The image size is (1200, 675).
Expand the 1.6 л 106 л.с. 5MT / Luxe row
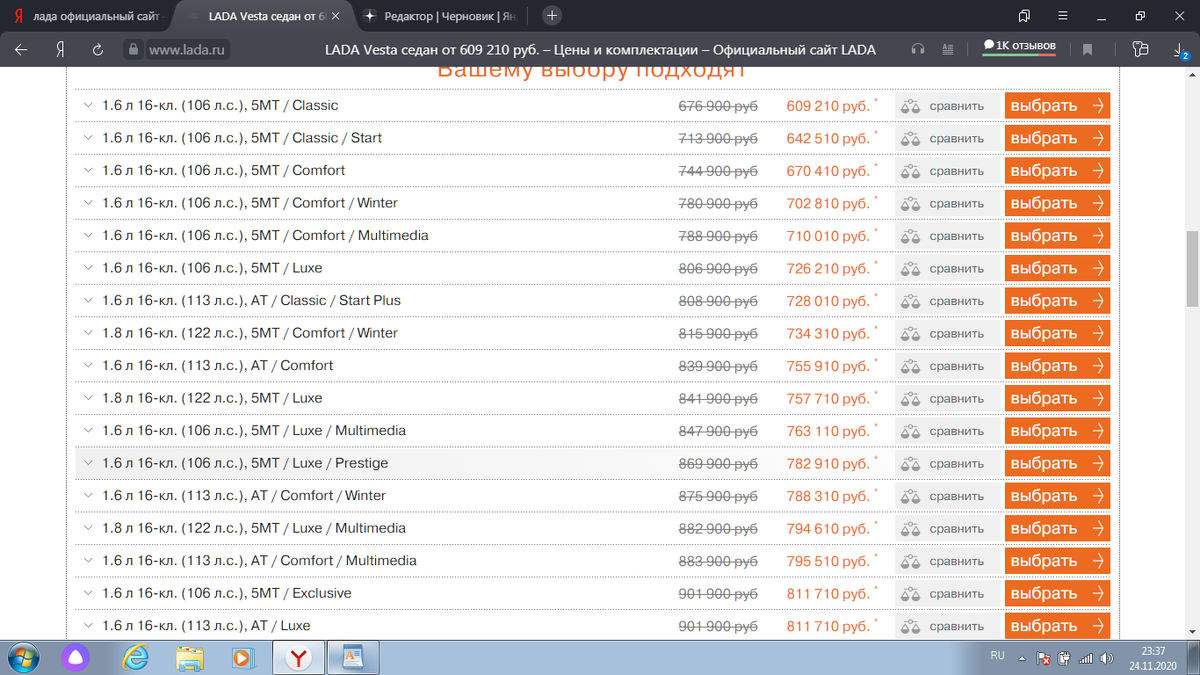tap(88, 268)
